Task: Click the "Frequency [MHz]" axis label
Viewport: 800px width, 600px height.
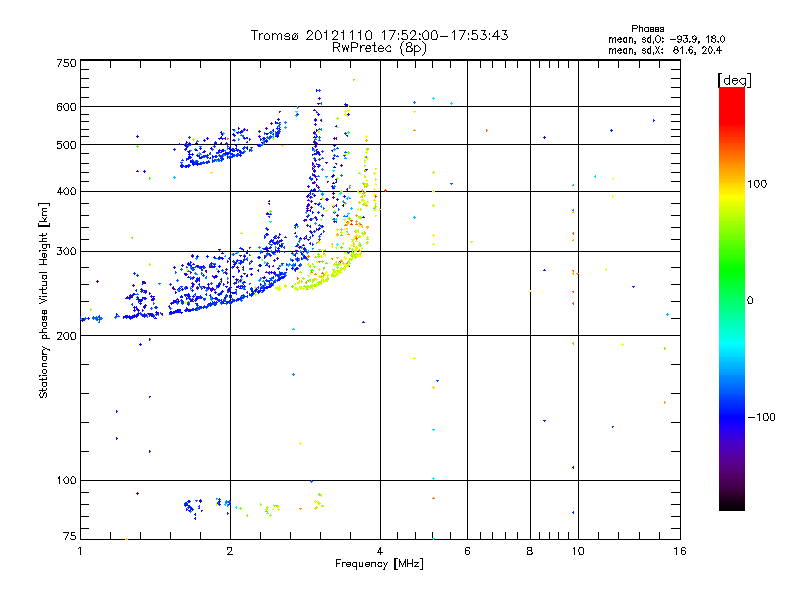Action: (x=379, y=564)
